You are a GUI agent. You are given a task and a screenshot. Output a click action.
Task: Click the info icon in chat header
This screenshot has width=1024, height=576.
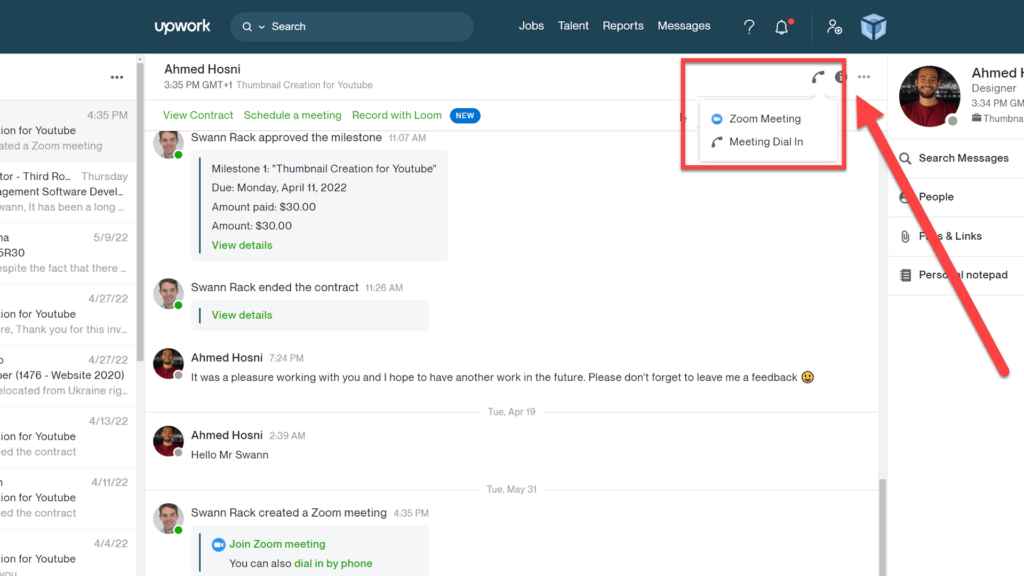[x=840, y=77]
